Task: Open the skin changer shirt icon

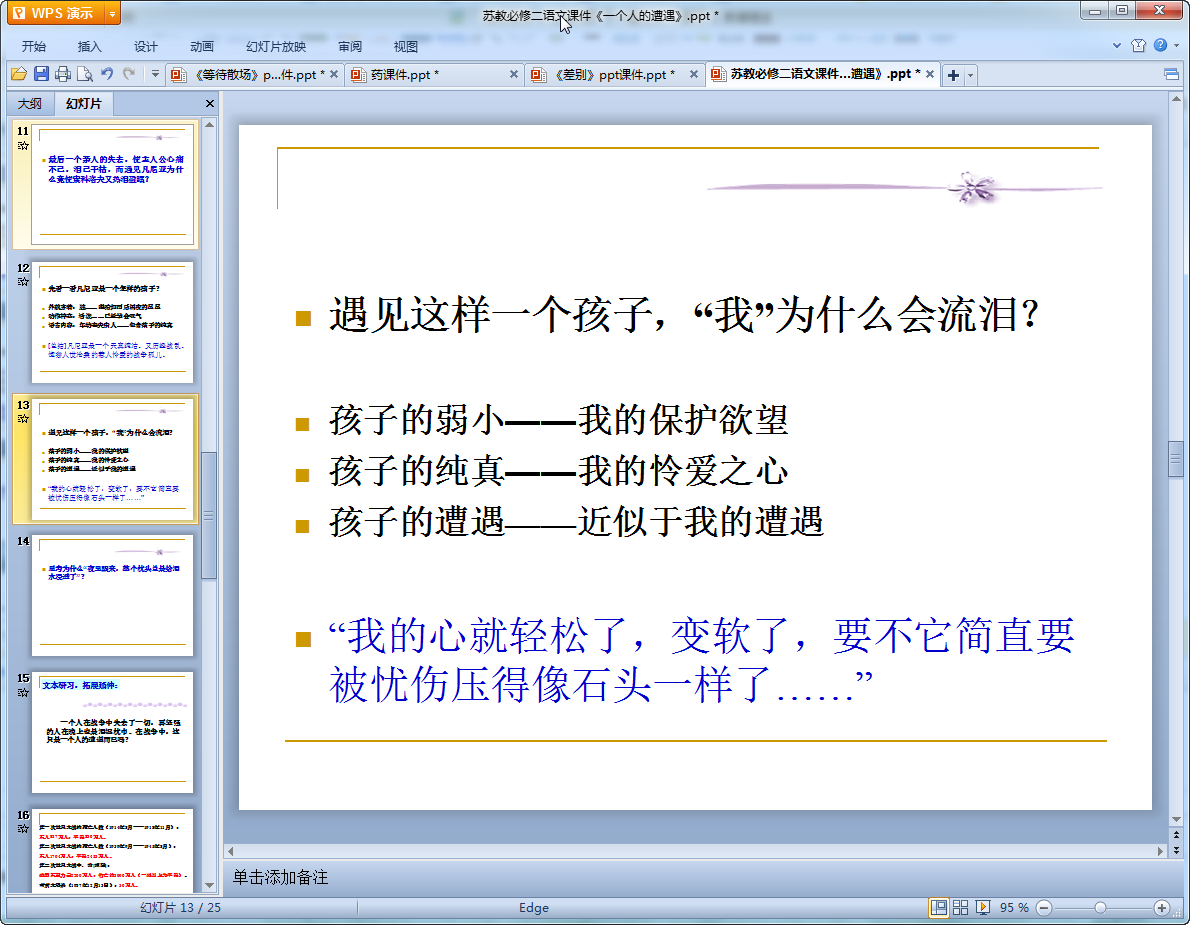Action: point(1138,46)
